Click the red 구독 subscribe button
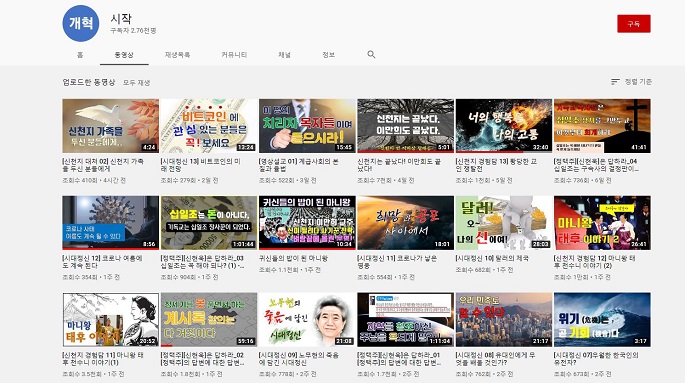685x383 pixels. pyautogui.click(x=633, y=24)
